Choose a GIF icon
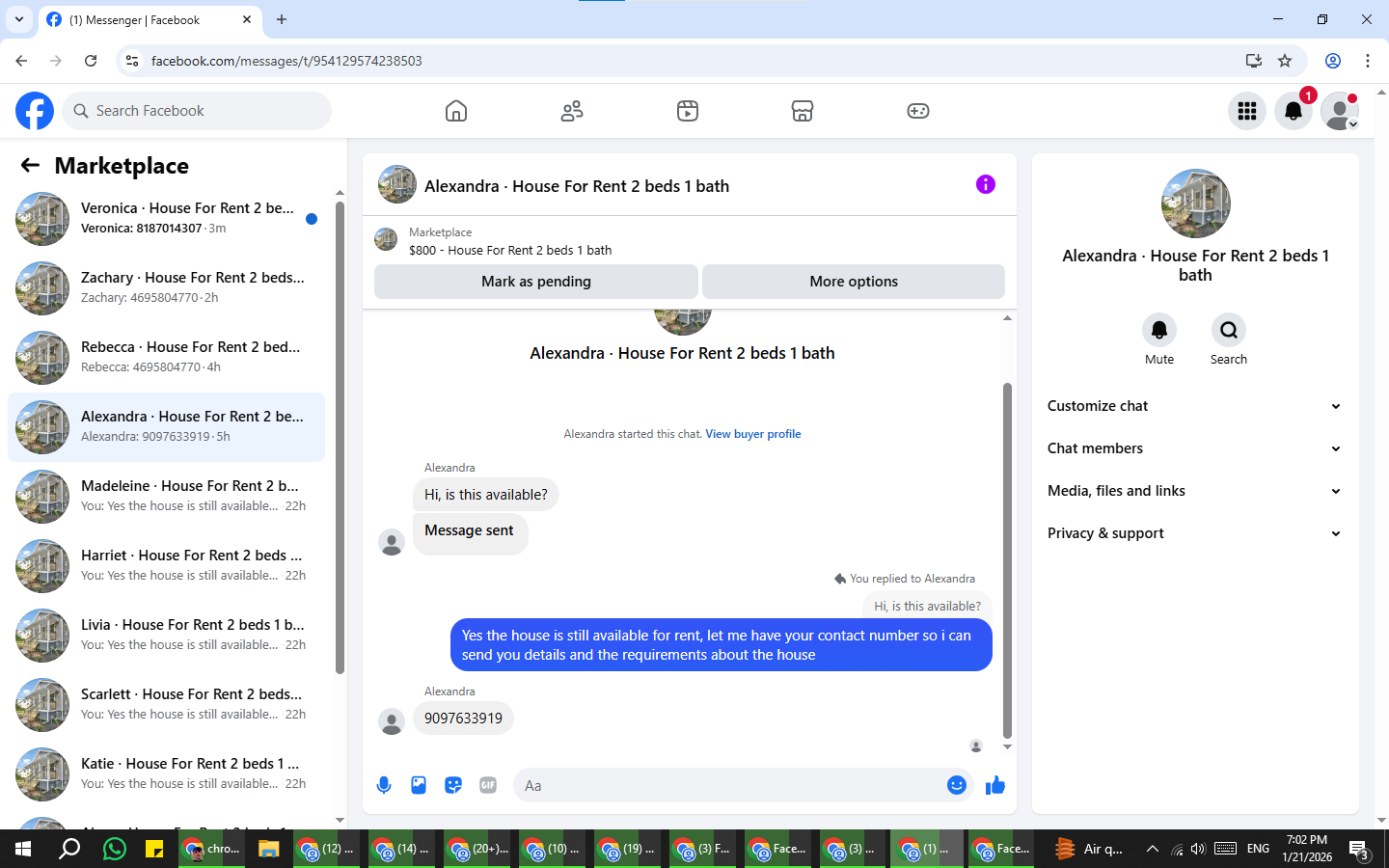1389x868 pixels. click(488, 785)
